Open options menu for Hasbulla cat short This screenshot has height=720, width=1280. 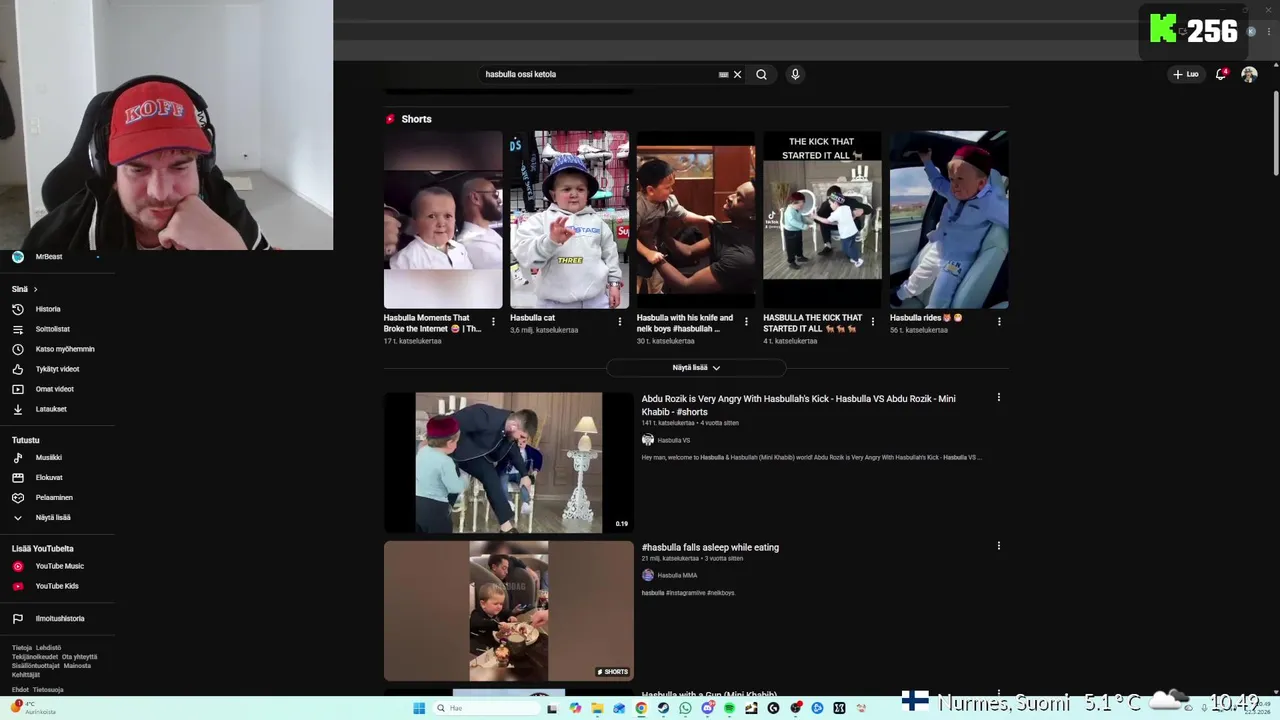click(x=619, y=322)
